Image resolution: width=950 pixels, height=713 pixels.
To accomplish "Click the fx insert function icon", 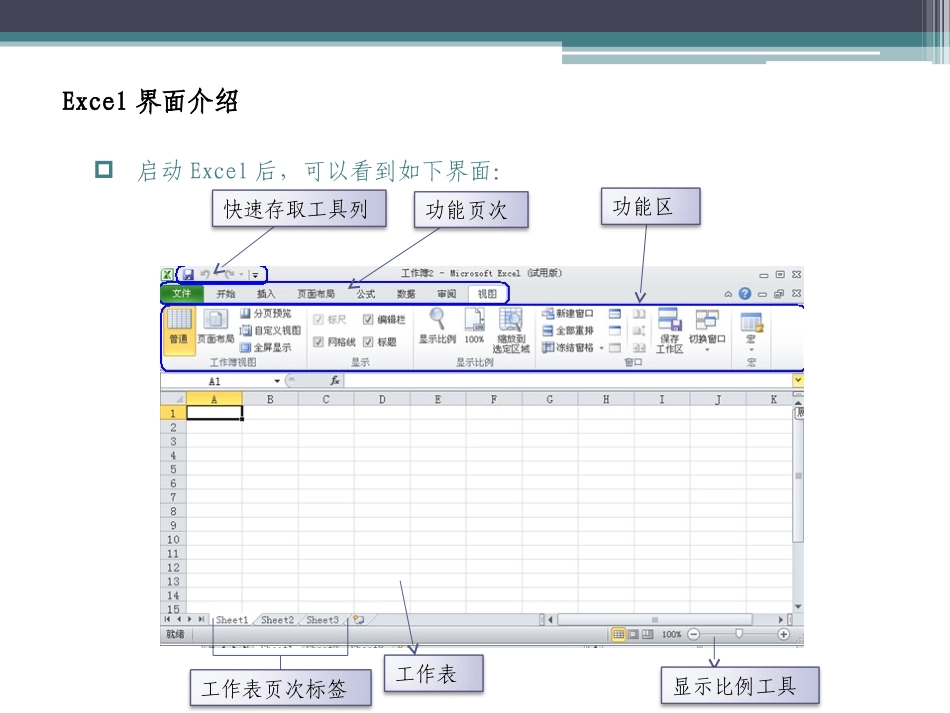I will [x=334, y=380].
